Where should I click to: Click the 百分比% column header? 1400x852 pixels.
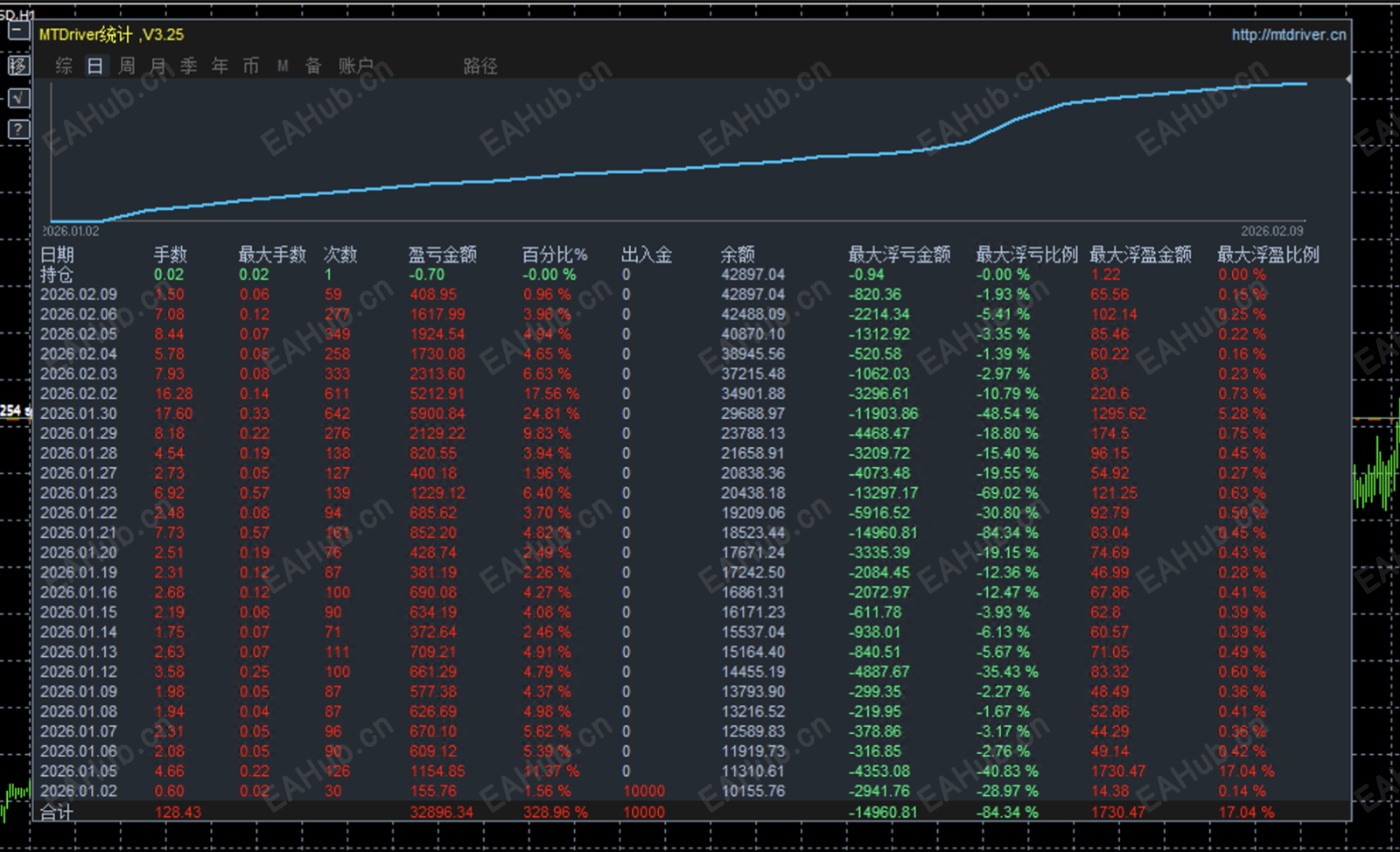555,255
